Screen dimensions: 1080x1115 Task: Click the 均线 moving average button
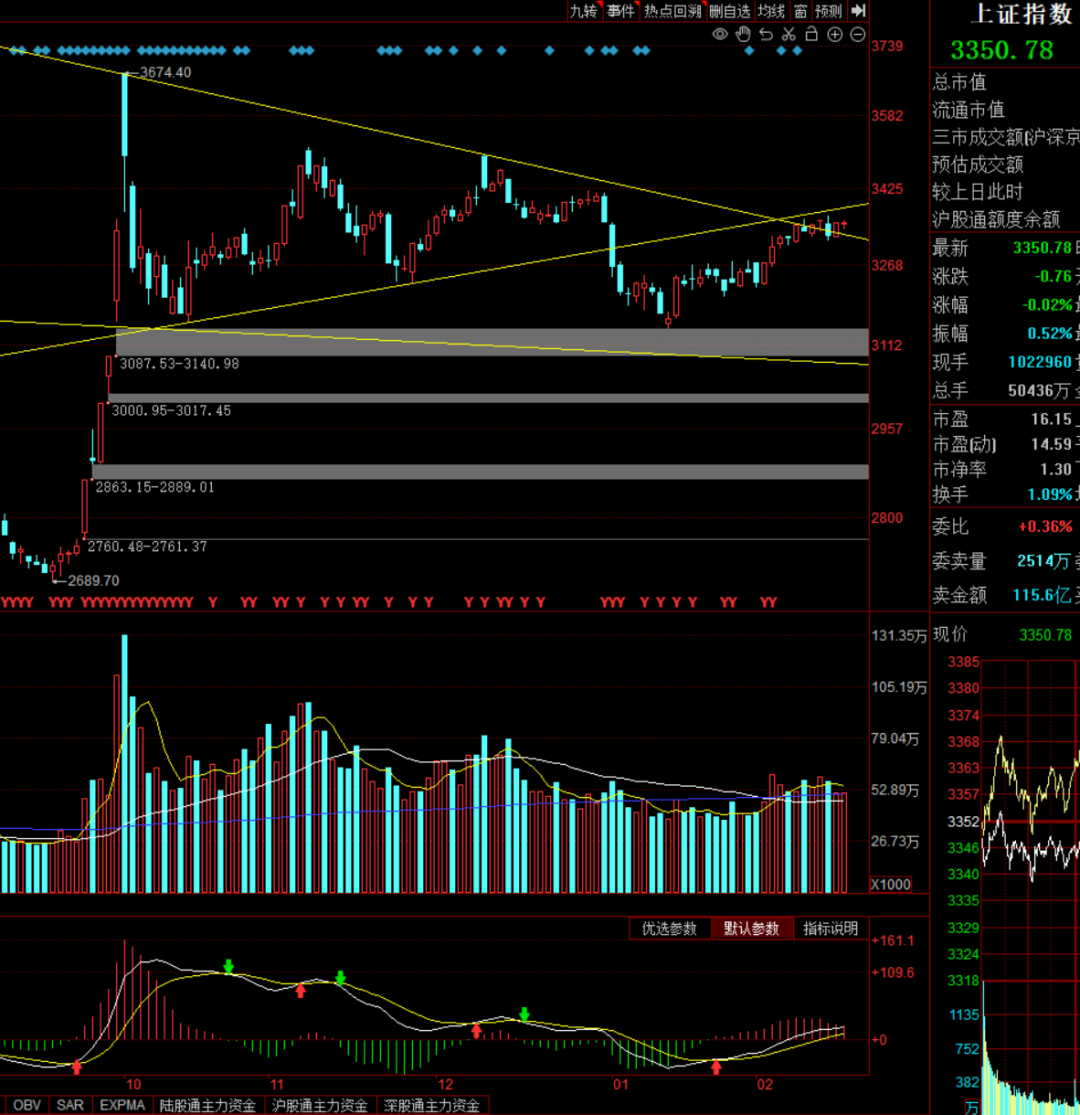pyautogui.click(x=771, y=11)
